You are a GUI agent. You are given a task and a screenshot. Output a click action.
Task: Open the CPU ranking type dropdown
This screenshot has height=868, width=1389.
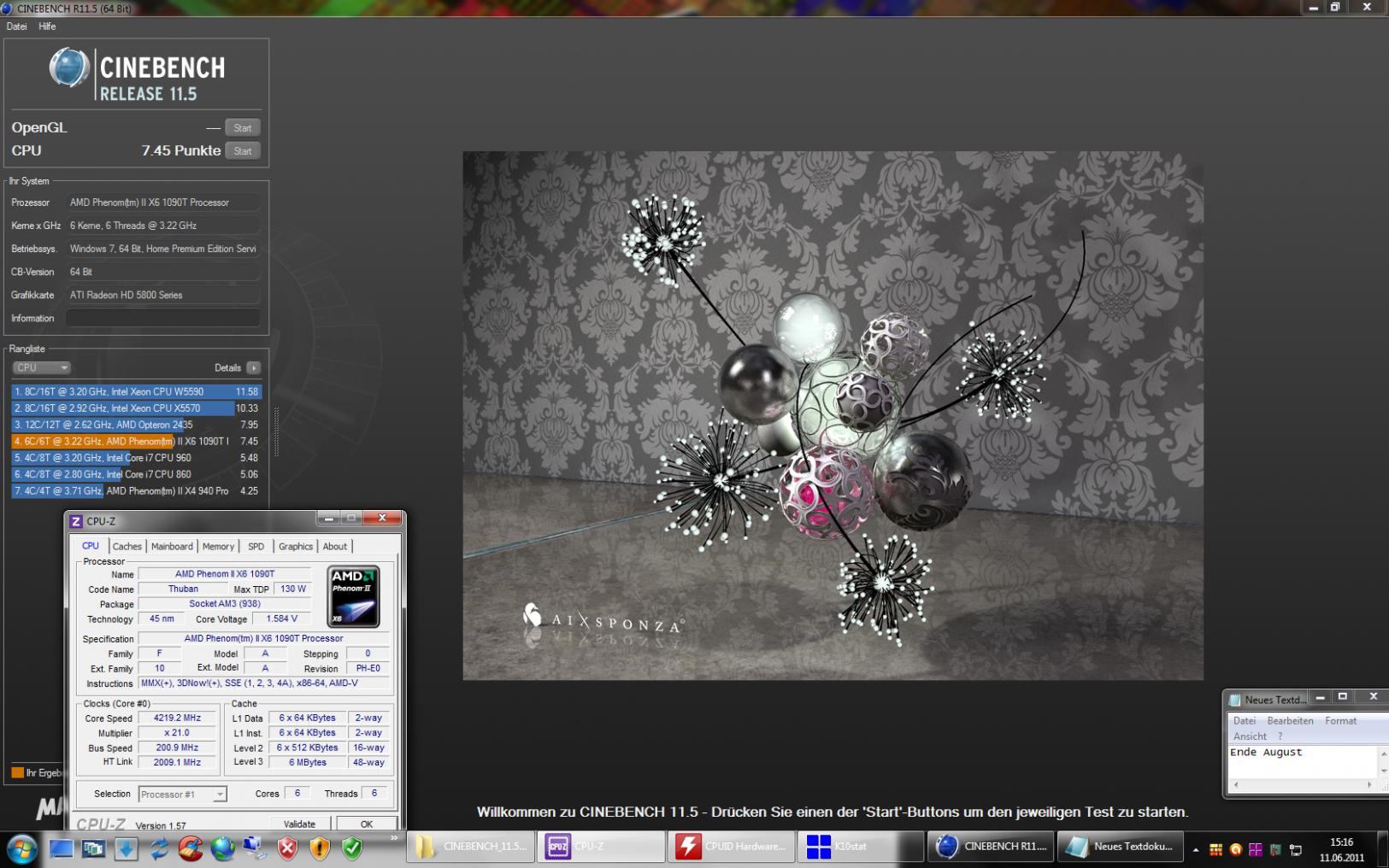41,367
